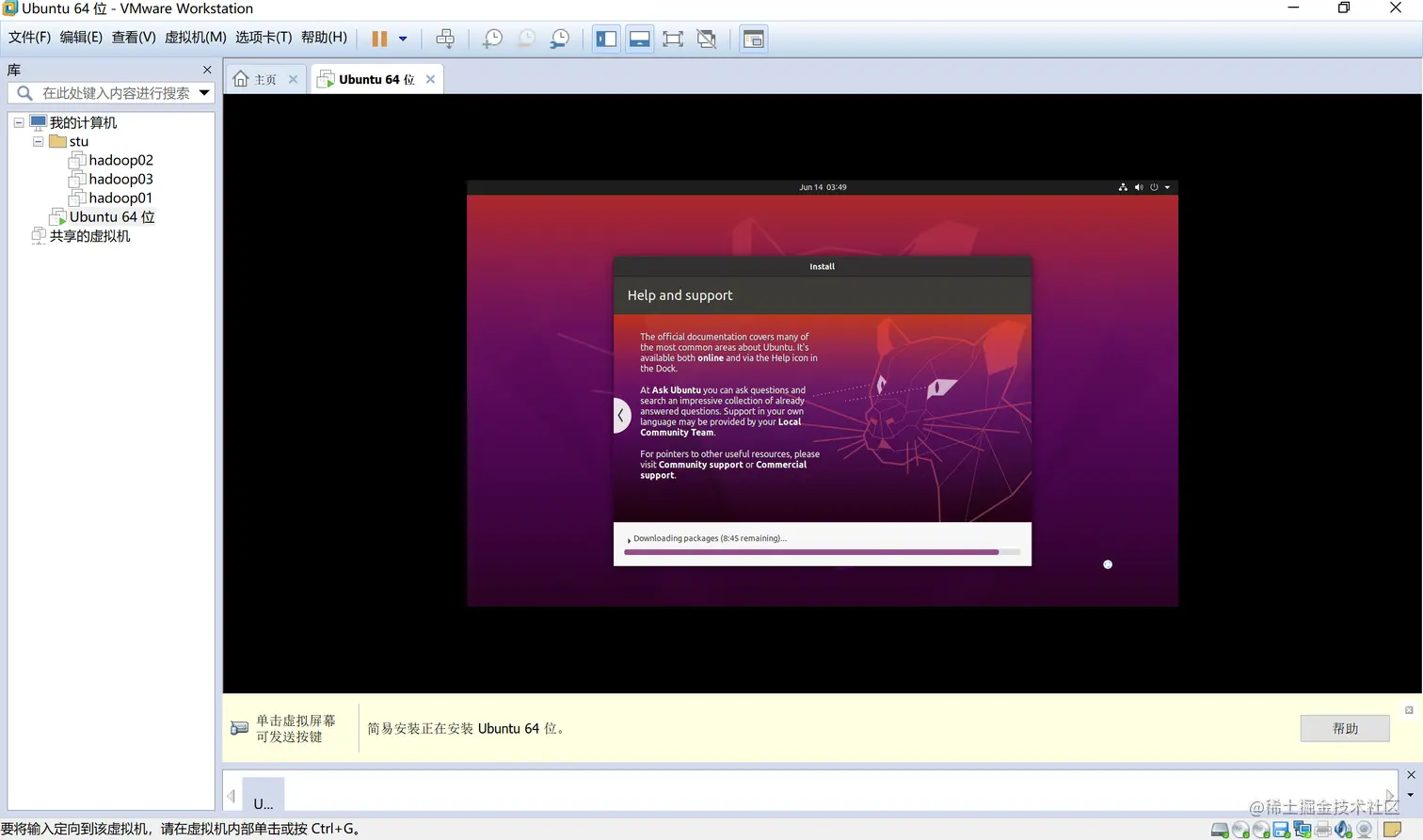Select 我的计算机 in the library tree
This screenshot has height=840, width=1423.
[83, 122]
